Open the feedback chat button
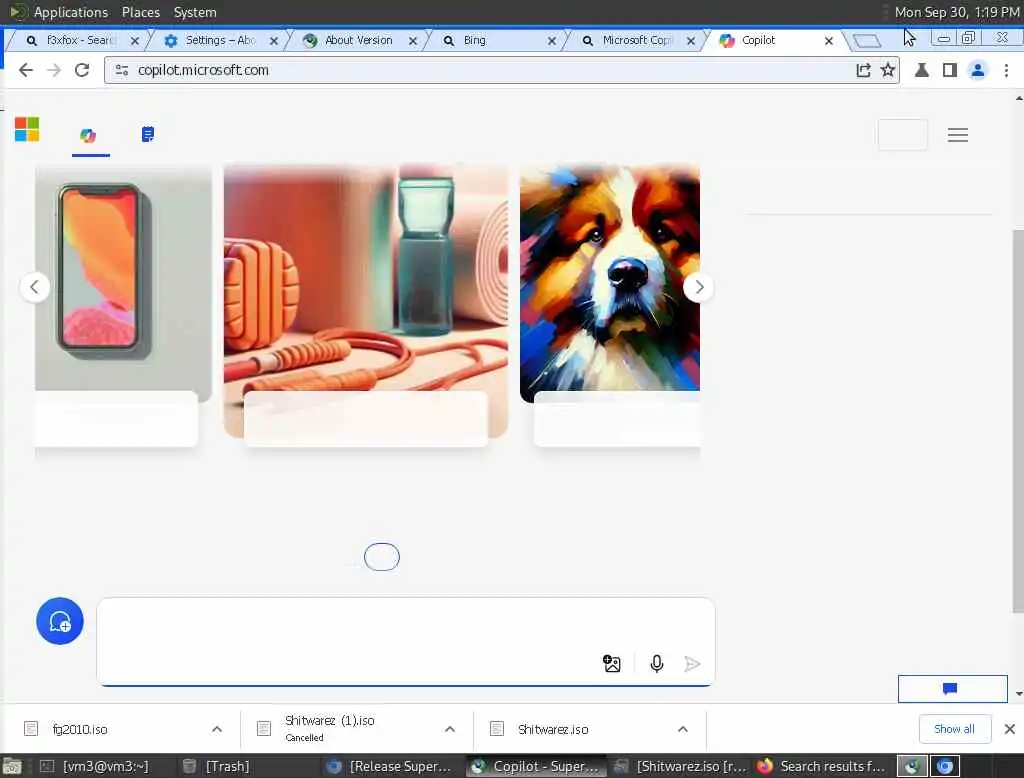This screenshot has width=1024, height=778. coord(952,689)
